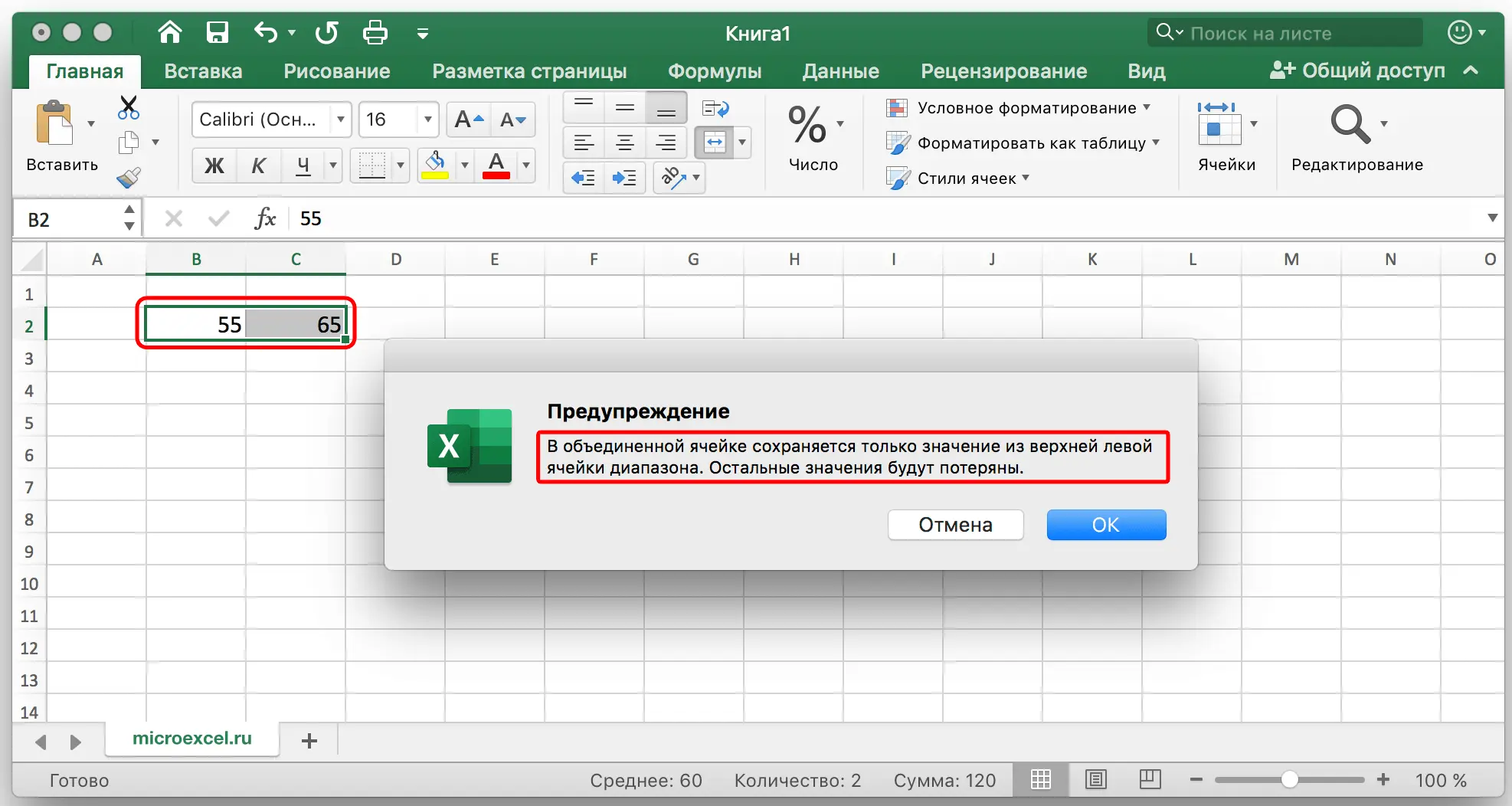This screenshot has width=1512, height=806.
Task: Collapse the ribbon with the chevron
Action: tap(1470, 70)
